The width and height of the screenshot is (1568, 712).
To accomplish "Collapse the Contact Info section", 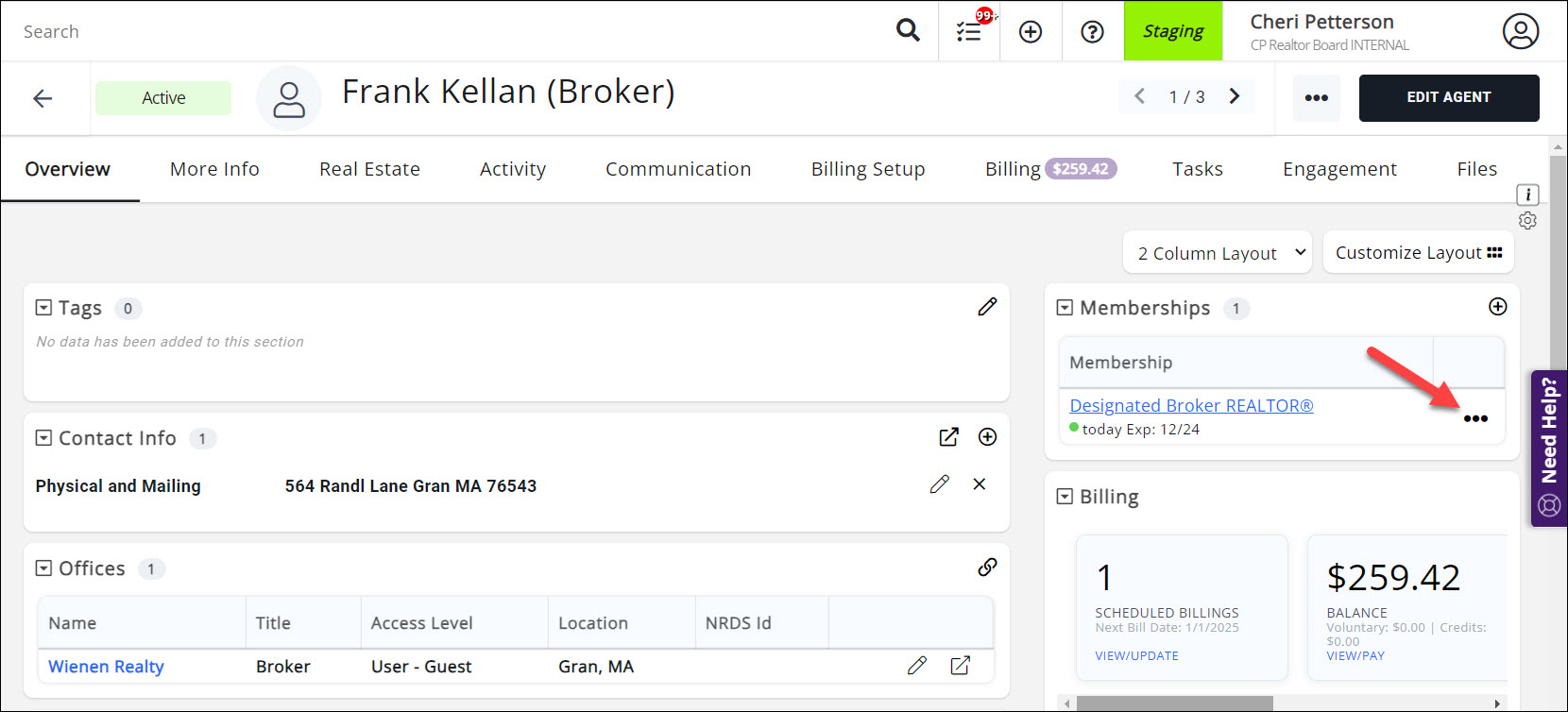I will tap(43, 438).
